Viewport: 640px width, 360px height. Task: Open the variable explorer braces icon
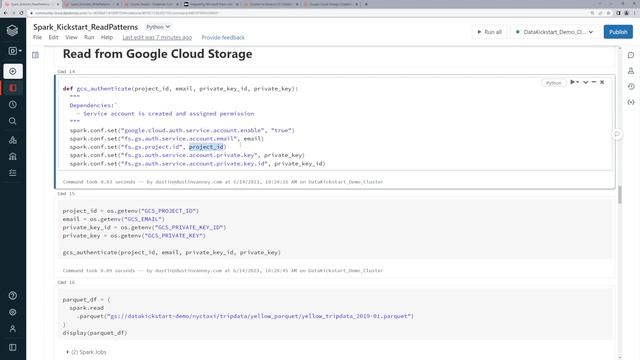631,102
